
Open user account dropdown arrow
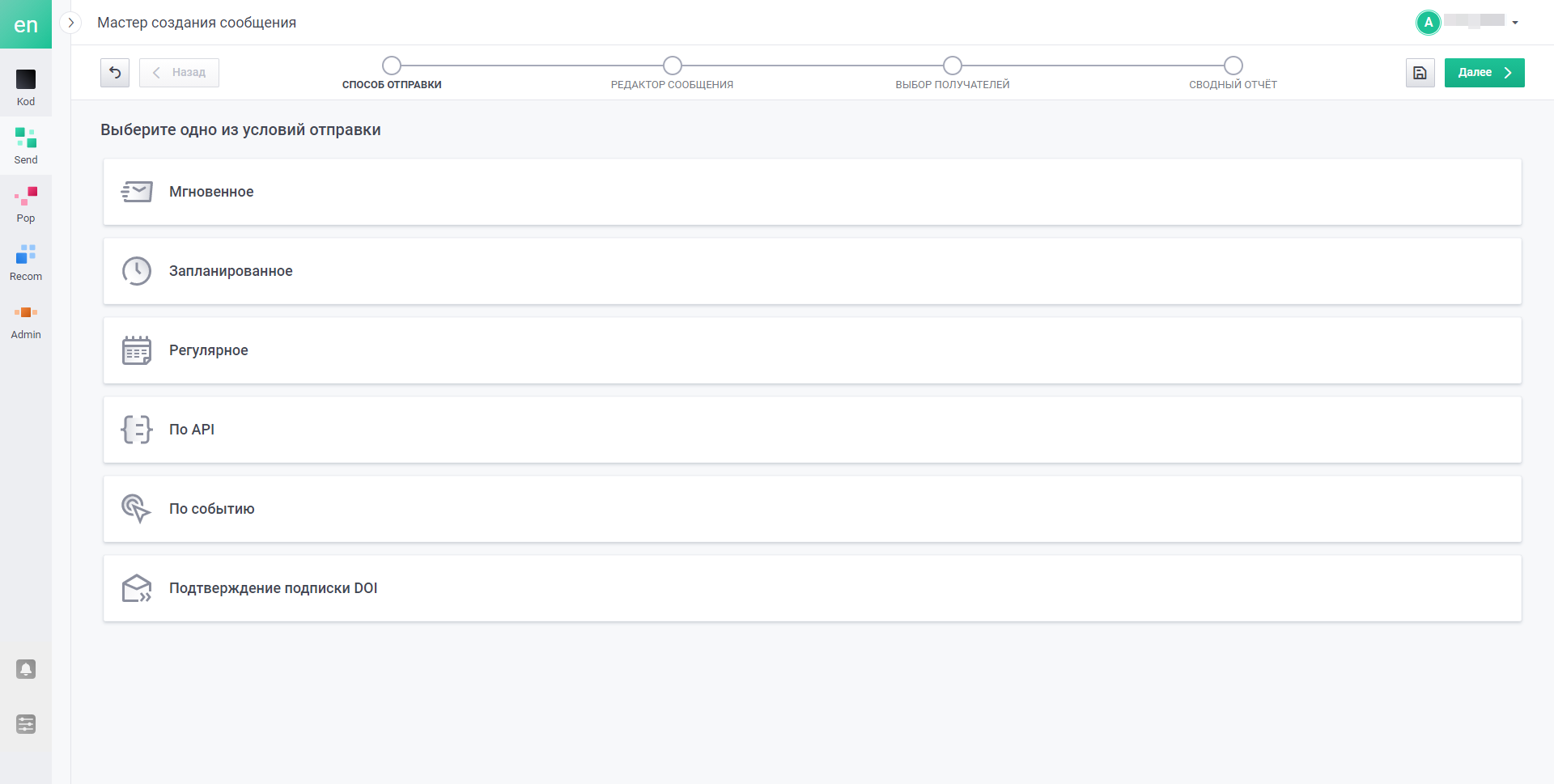[x=1515, y=23]
